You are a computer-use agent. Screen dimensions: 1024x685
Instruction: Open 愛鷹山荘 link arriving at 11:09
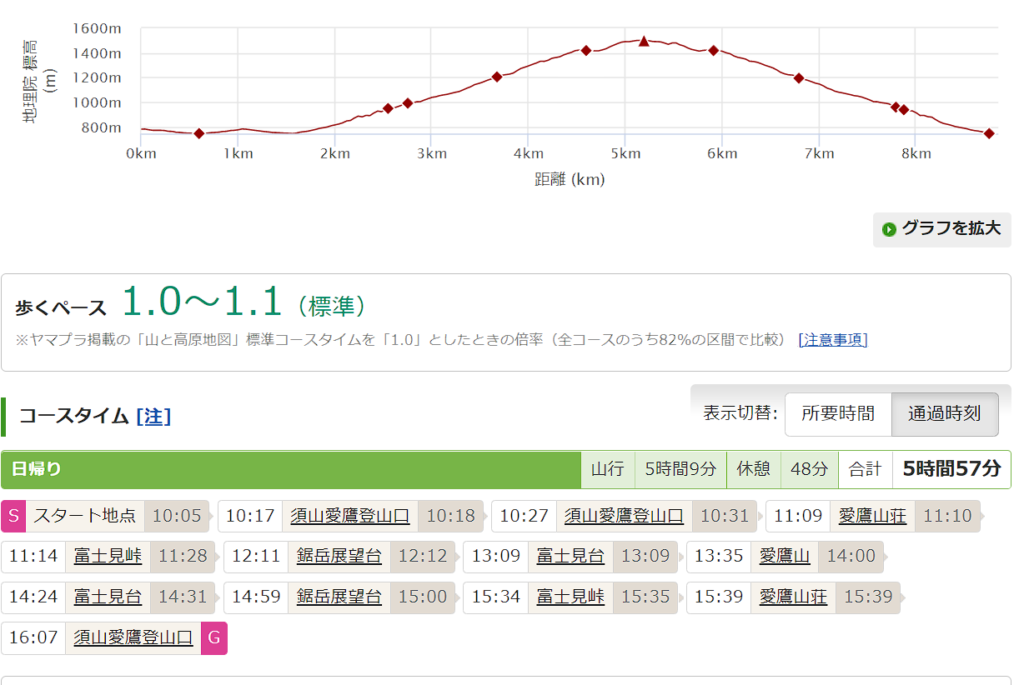[872, 516]
